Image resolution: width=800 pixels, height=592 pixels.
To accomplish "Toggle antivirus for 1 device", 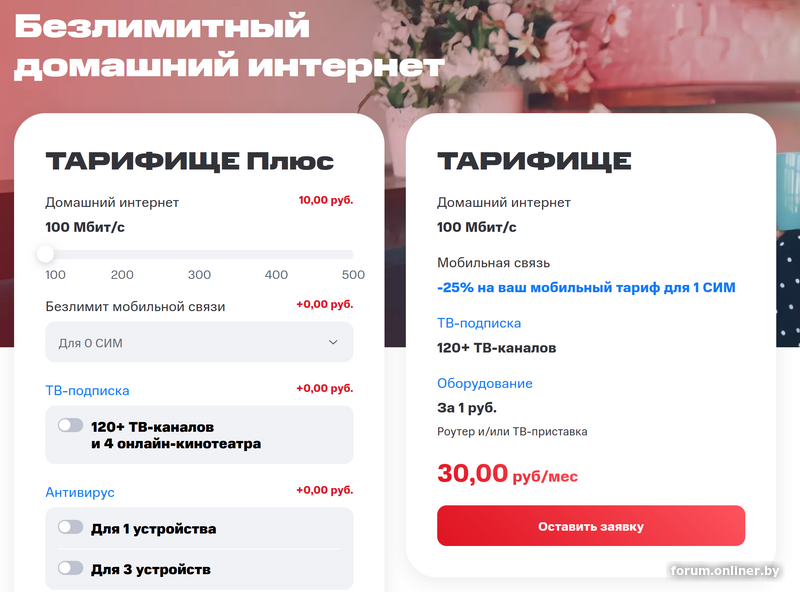I will pos(70,528).
